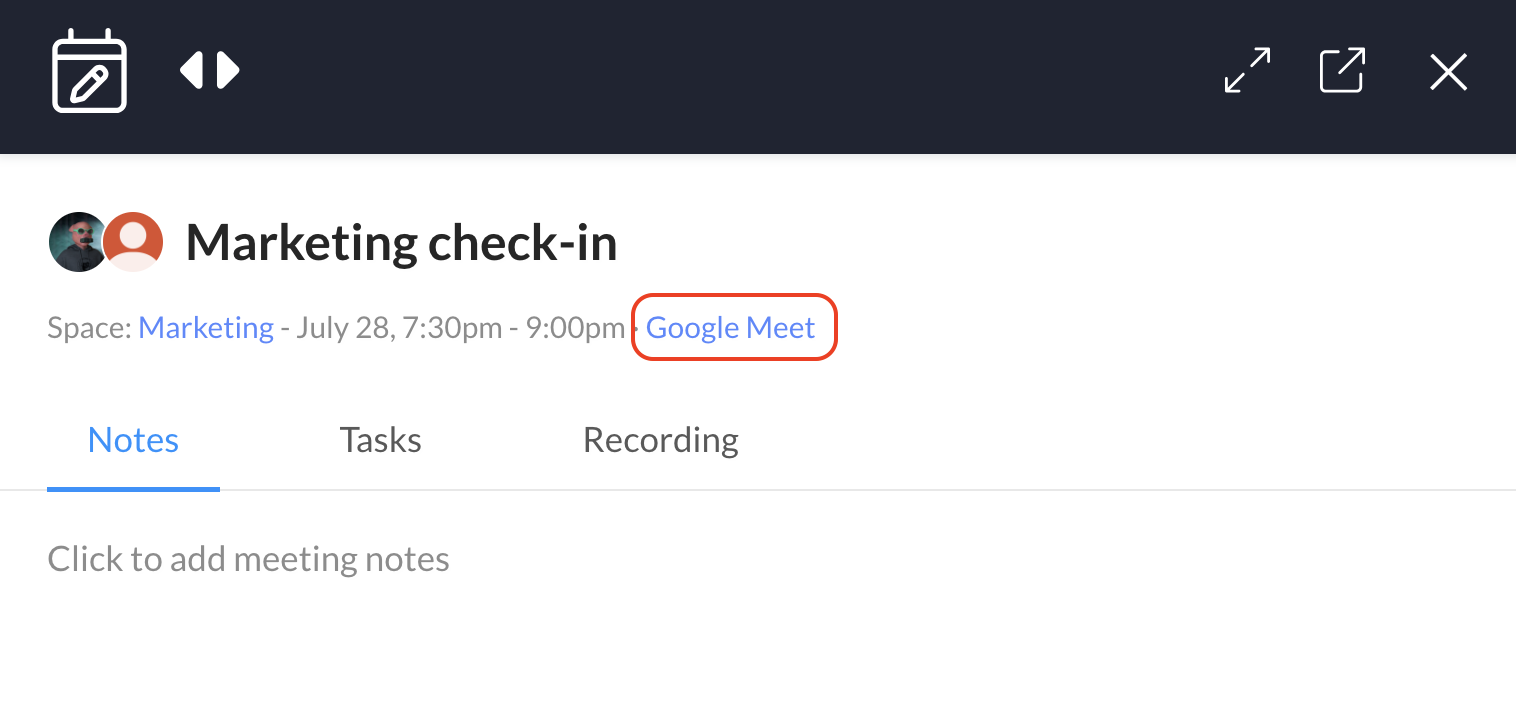Click the 9:00pm end time

tap(575, 328)
